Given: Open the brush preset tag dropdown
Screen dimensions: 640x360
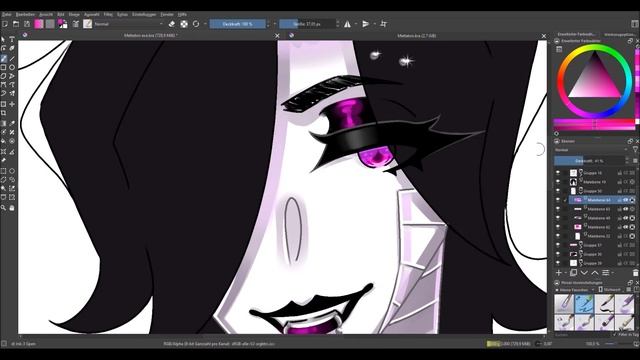Looking at the screenshot, I should 575,290.
